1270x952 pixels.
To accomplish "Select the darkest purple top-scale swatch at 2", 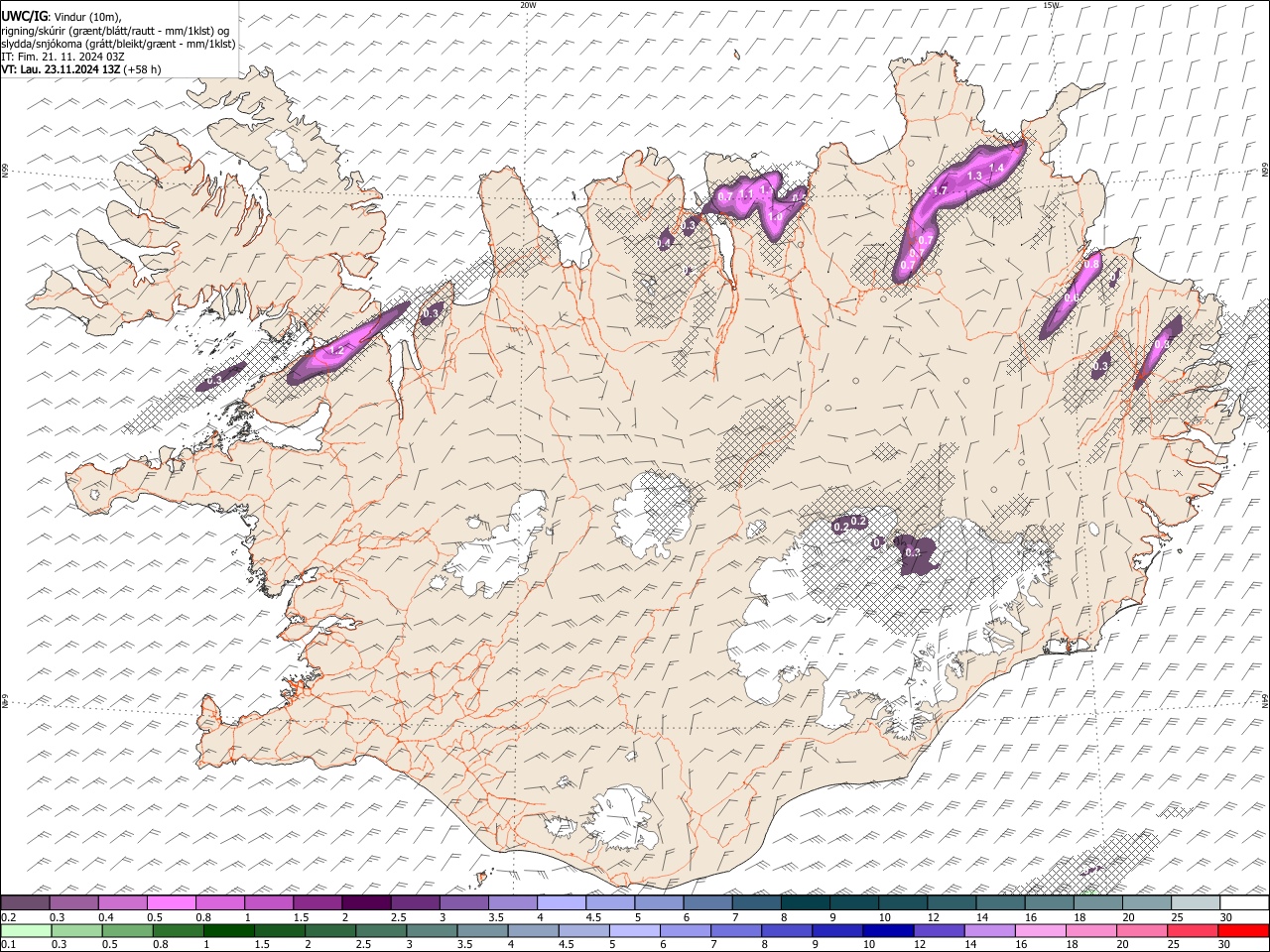I will [365, 902].
